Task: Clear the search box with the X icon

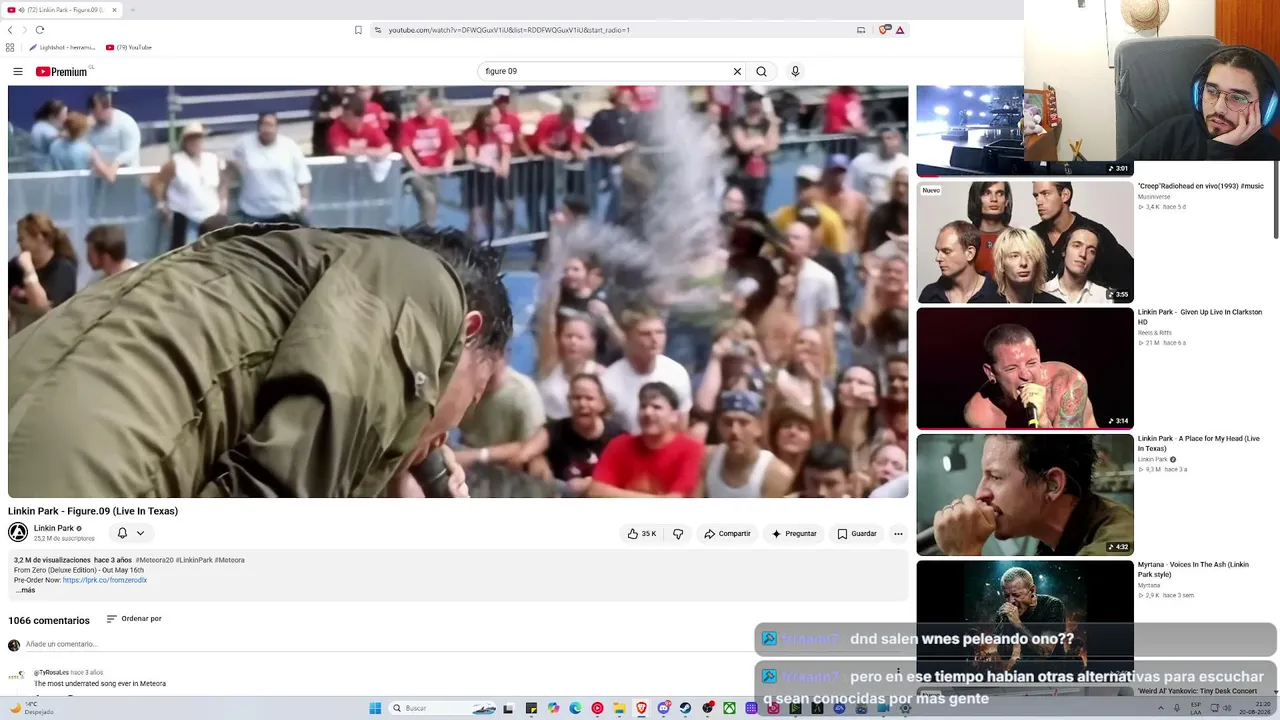Action: [737, 71]
